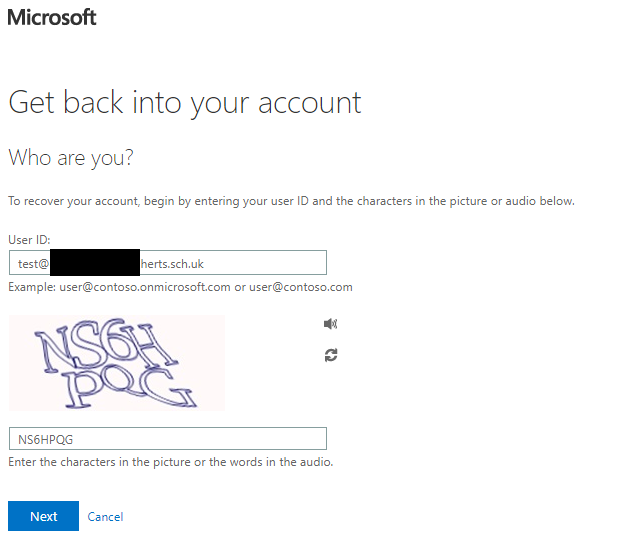Play the audio CAPTCHA speaker icon

click(331, 324)
